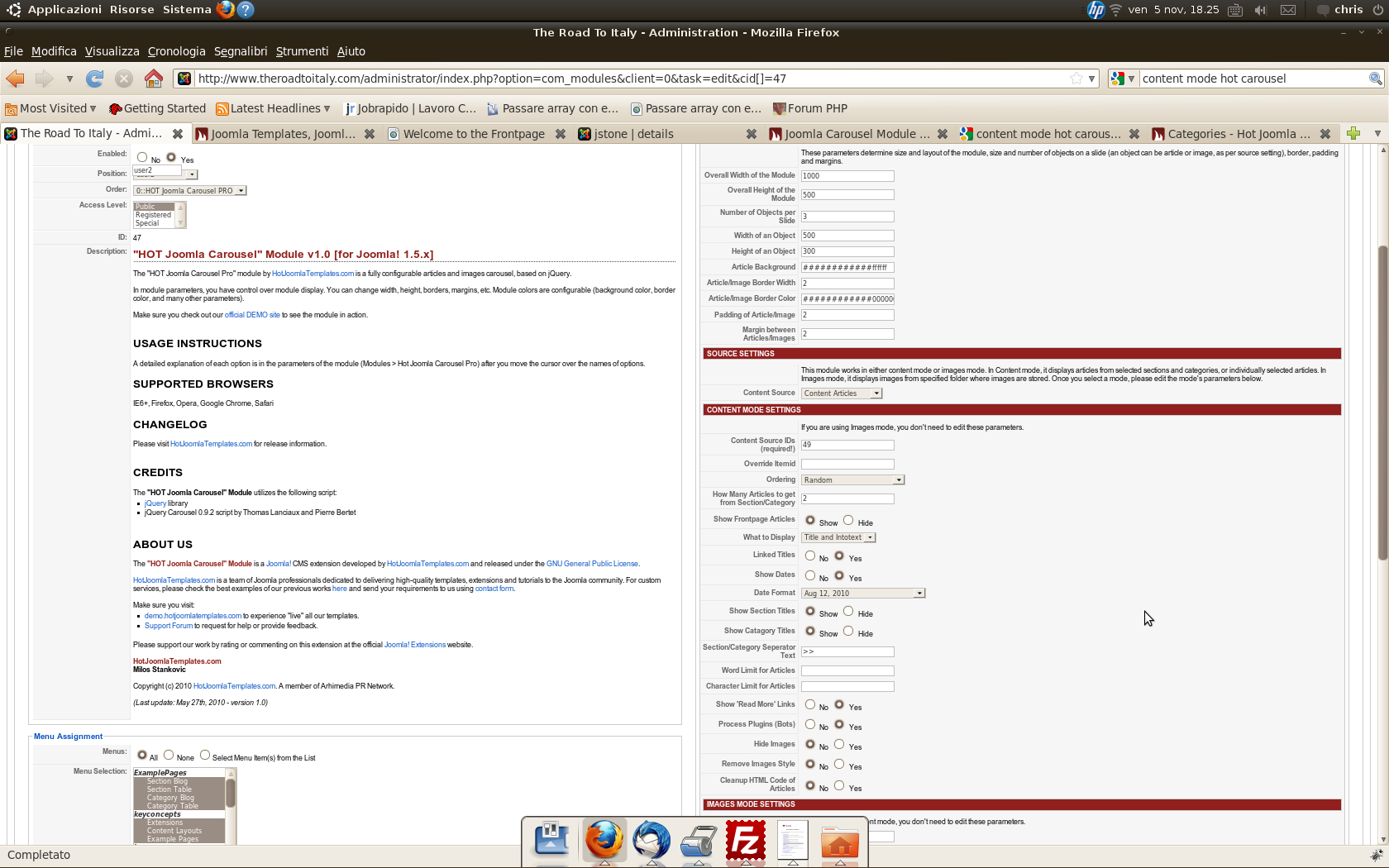Set Hide Images to Yes
This screenshot has width=1389, height=868.
point(839,744)
